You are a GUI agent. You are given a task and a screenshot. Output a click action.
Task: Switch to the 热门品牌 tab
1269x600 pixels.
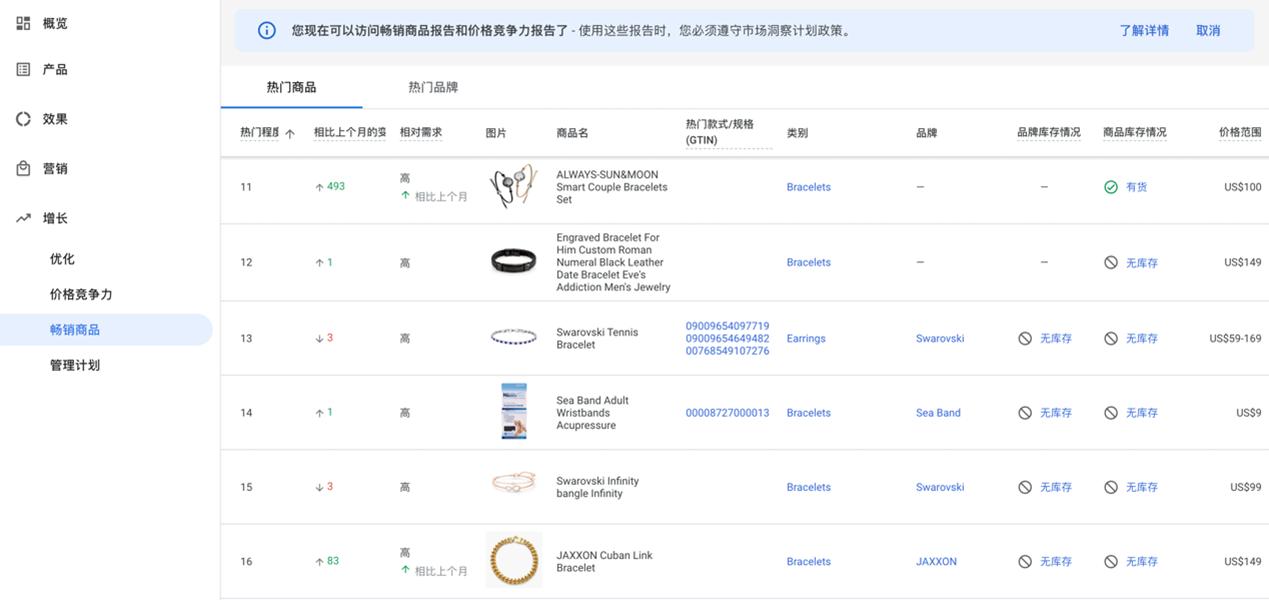(x=430, y=87)
